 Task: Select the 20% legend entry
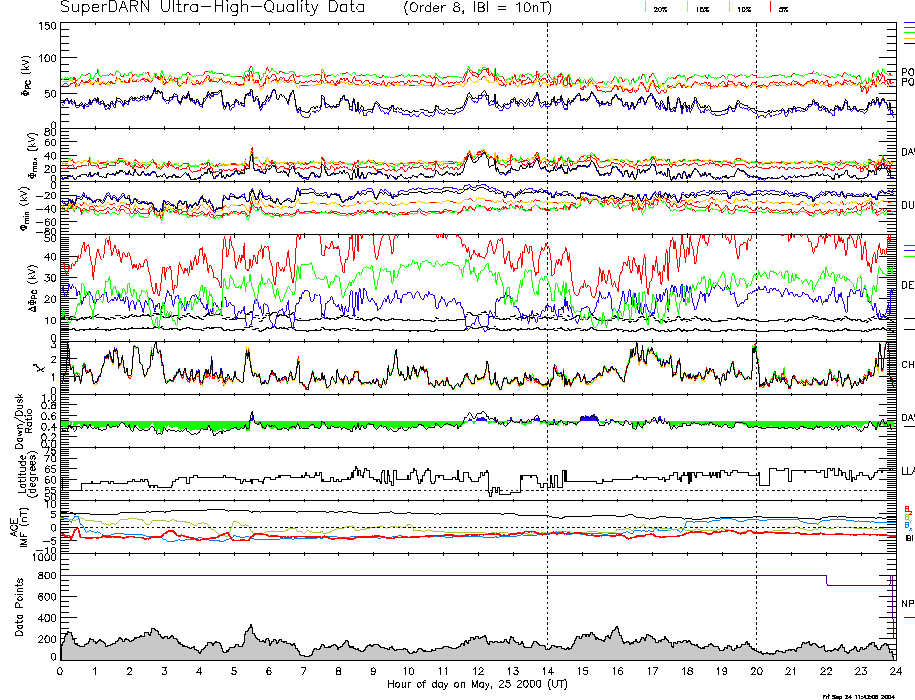660,8
